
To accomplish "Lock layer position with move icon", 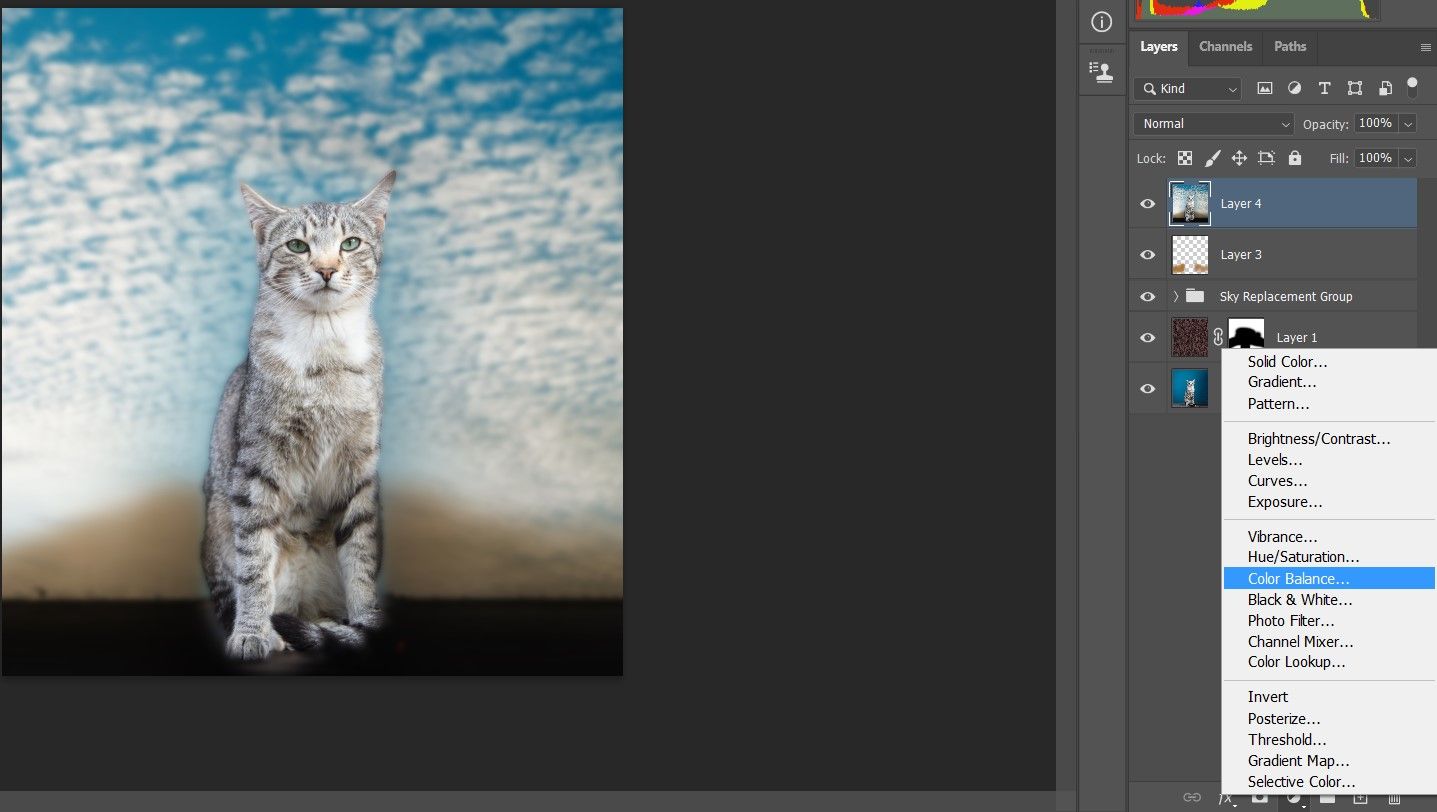I will pyautogui.click(x=1239, y=158).
